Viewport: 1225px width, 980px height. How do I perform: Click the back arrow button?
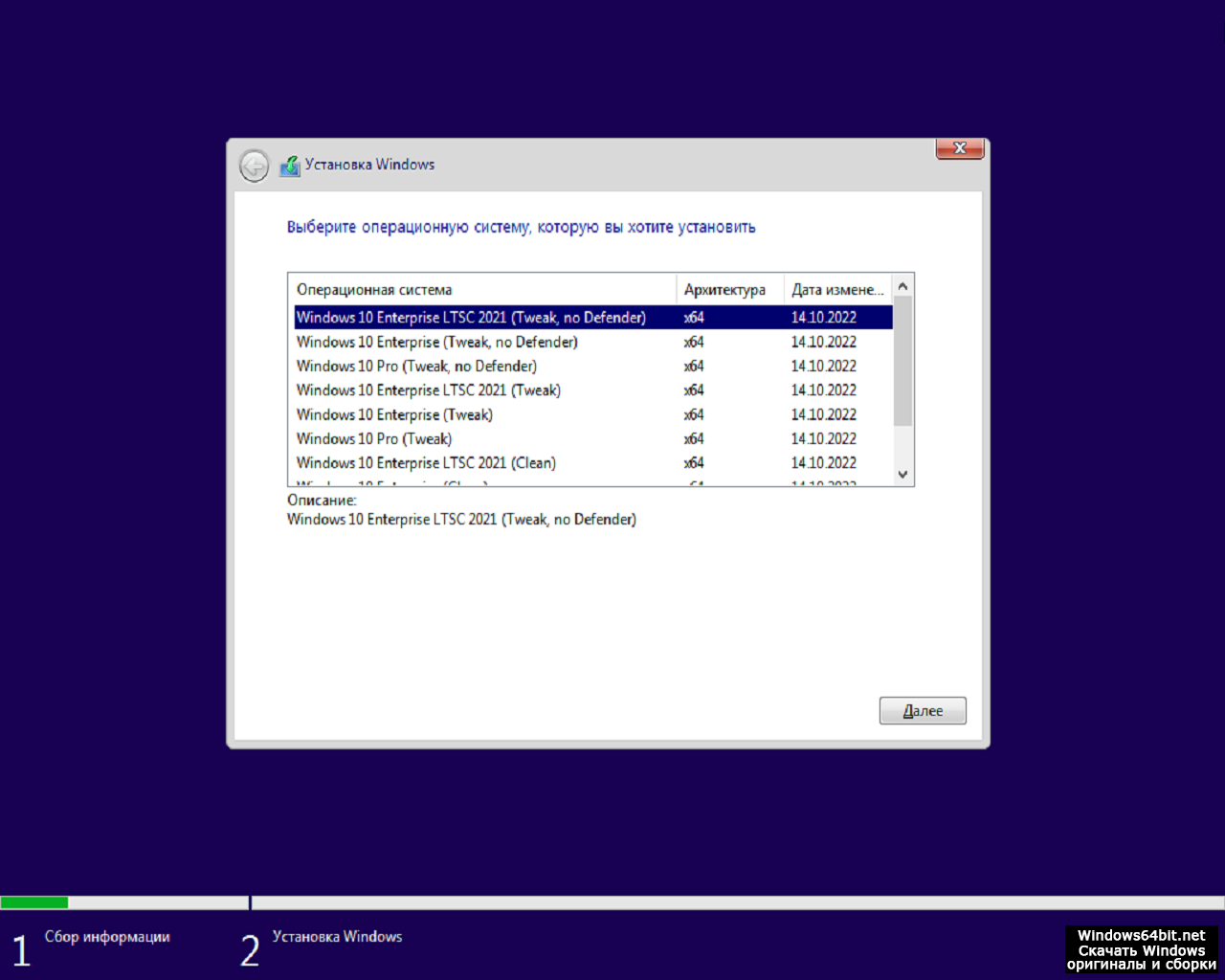(x=254, y=166)
